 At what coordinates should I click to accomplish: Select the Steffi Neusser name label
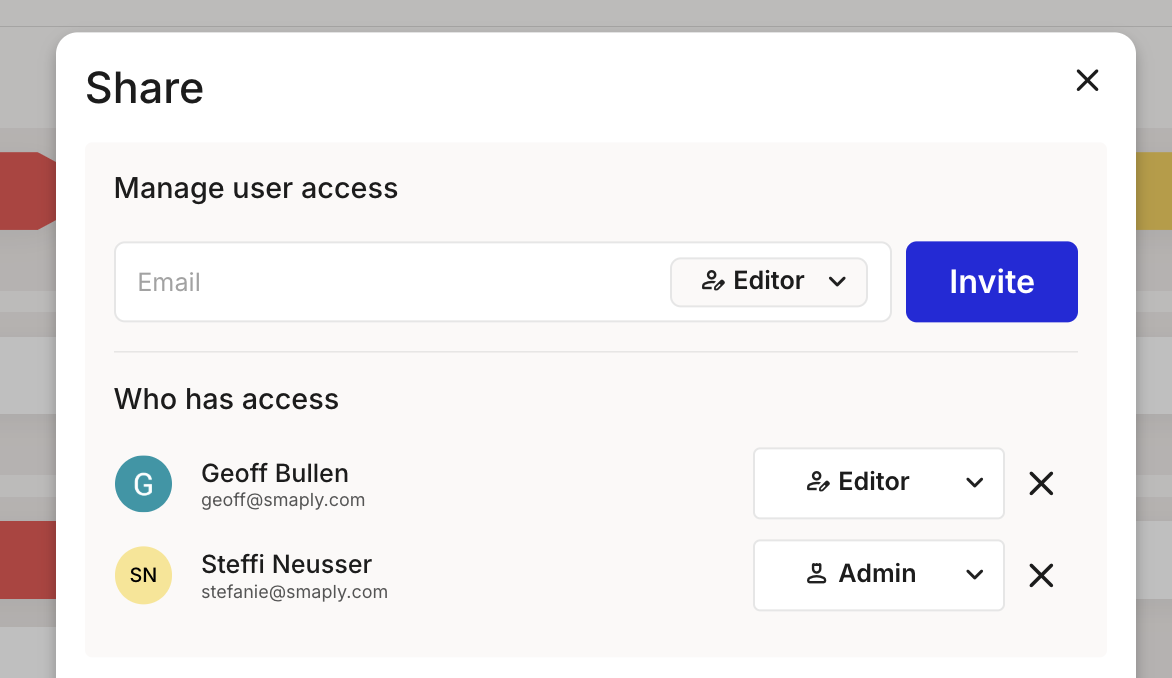(286, 564)
